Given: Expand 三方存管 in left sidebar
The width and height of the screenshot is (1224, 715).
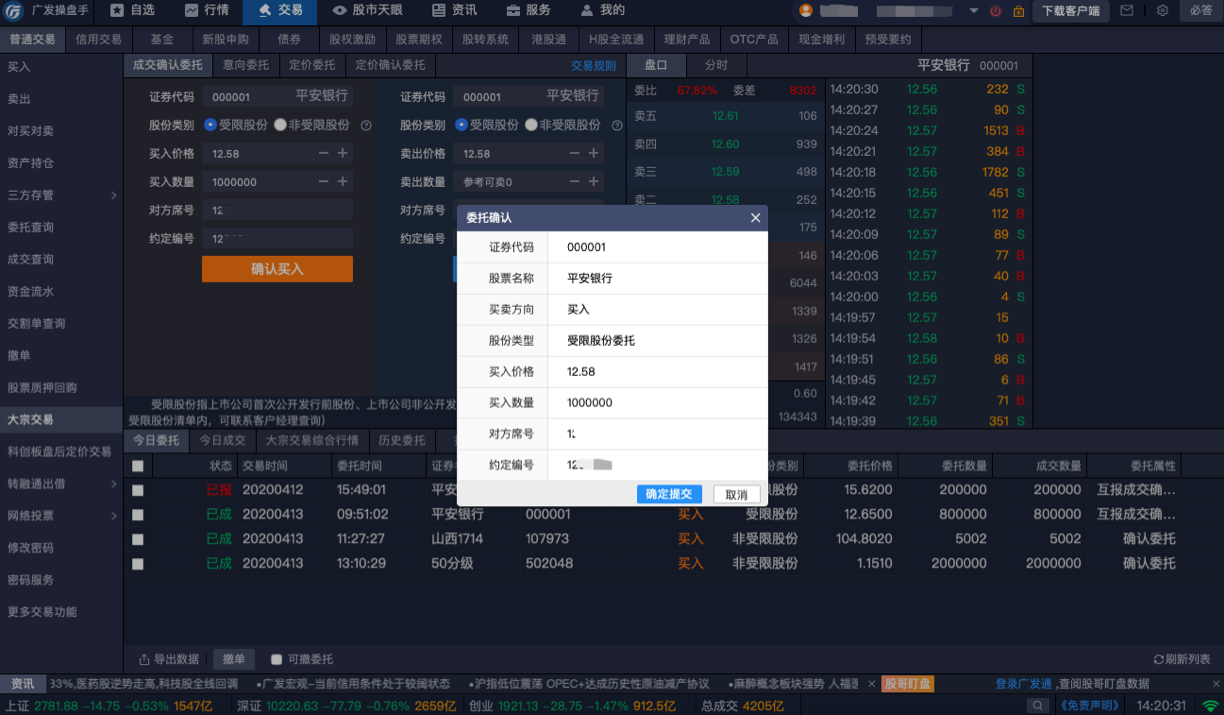Looking at the screenshot, I should (x=113, y=195).
